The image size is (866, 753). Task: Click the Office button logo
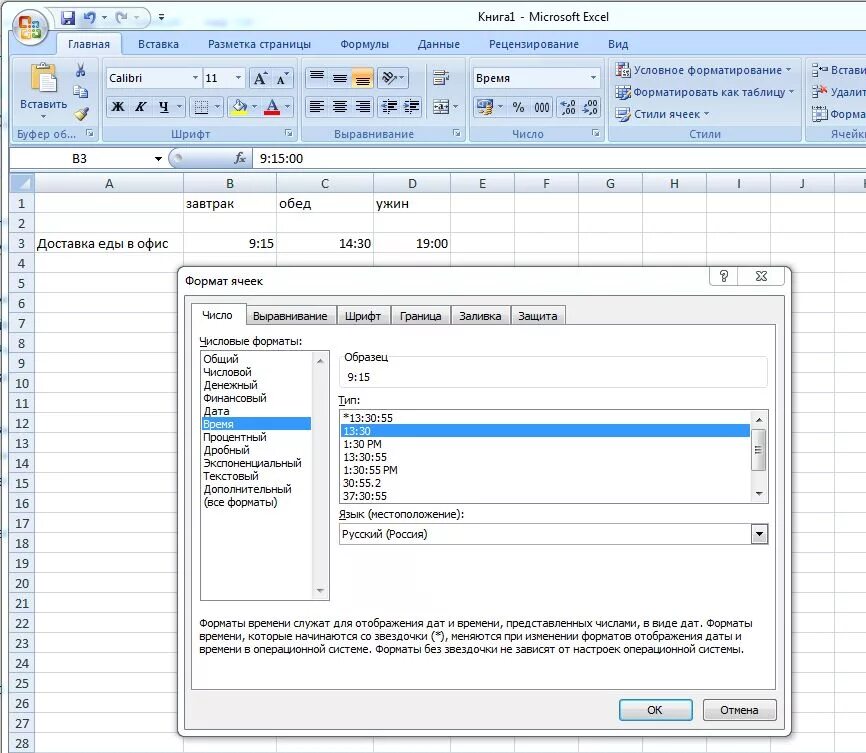click(x=30, y=27)
